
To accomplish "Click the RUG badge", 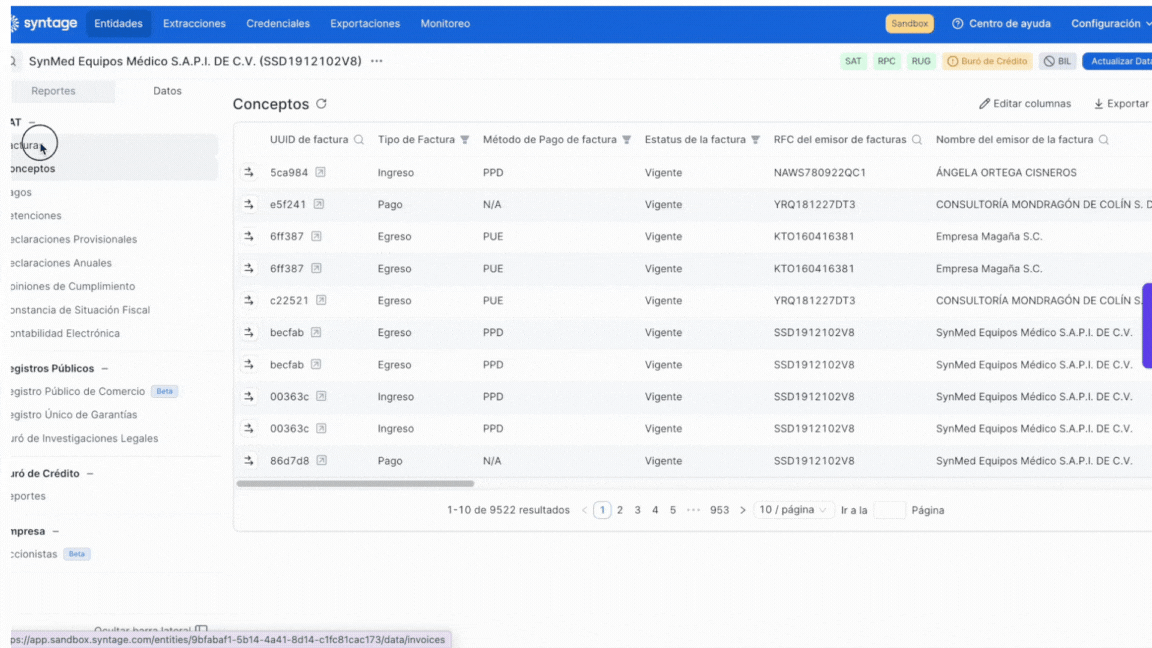I will pos(921,61).
